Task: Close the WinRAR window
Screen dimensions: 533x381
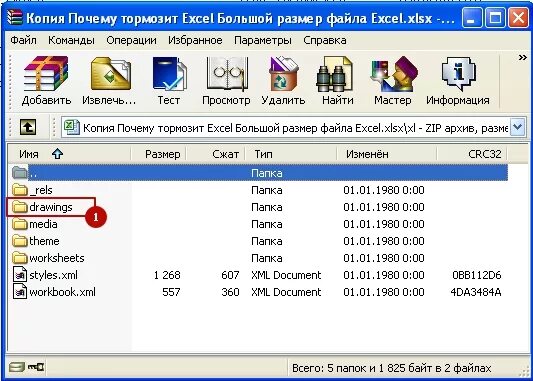Action: tap(518, 17)
